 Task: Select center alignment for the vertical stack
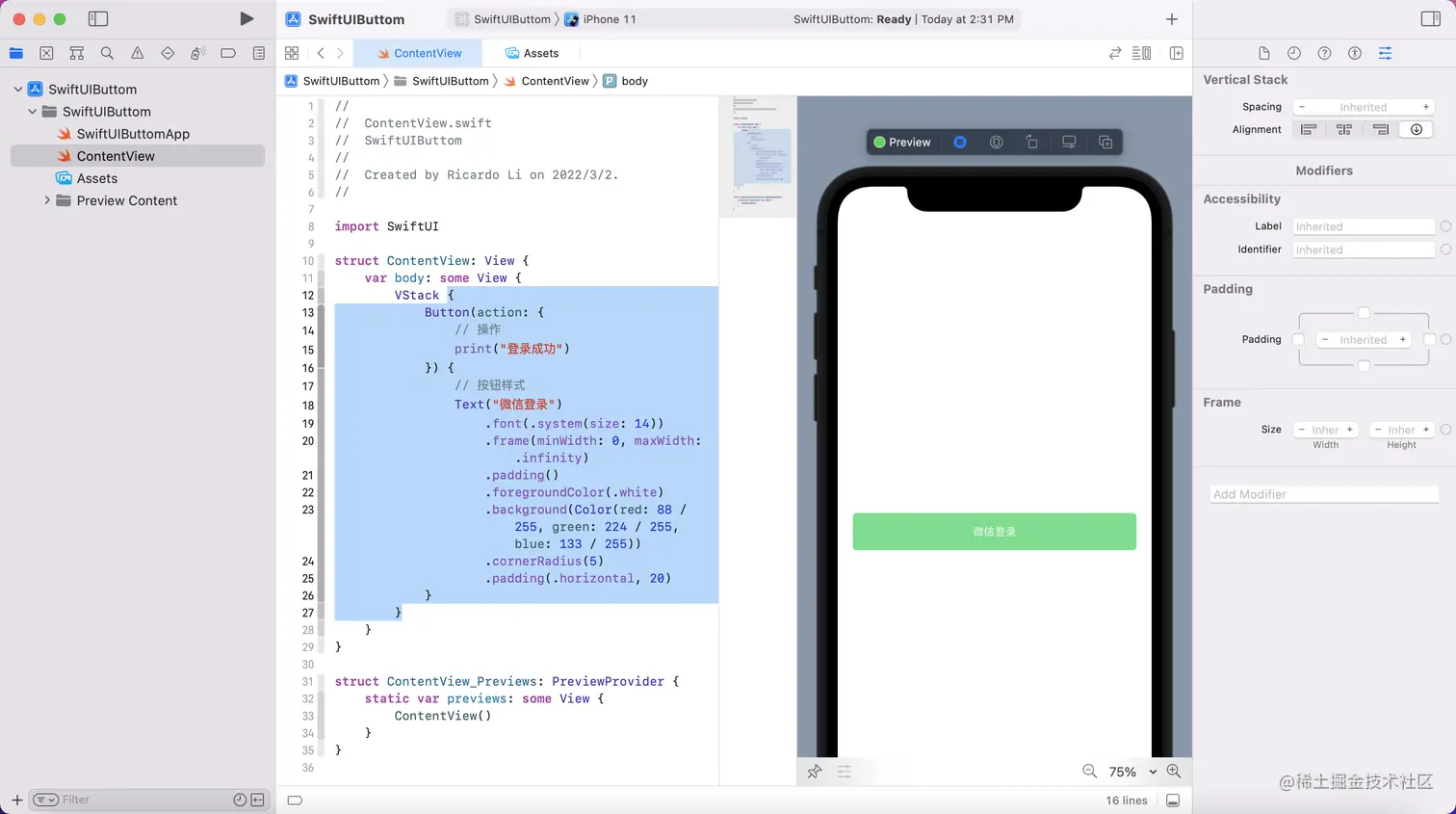(1344, 129)
